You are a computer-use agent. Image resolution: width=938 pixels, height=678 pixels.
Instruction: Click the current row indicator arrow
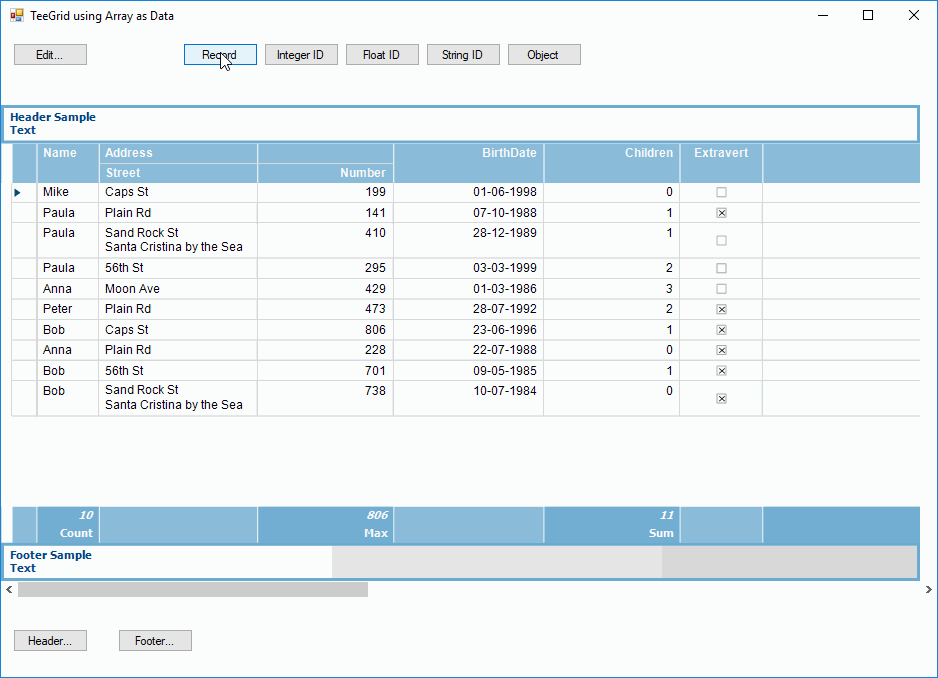(18, 192)
